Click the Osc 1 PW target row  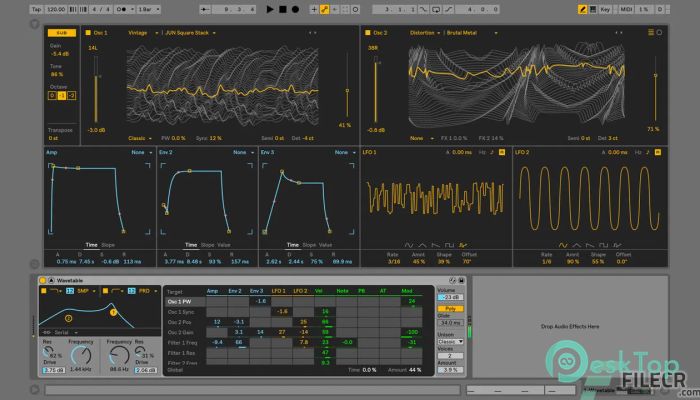click(185, 302)
